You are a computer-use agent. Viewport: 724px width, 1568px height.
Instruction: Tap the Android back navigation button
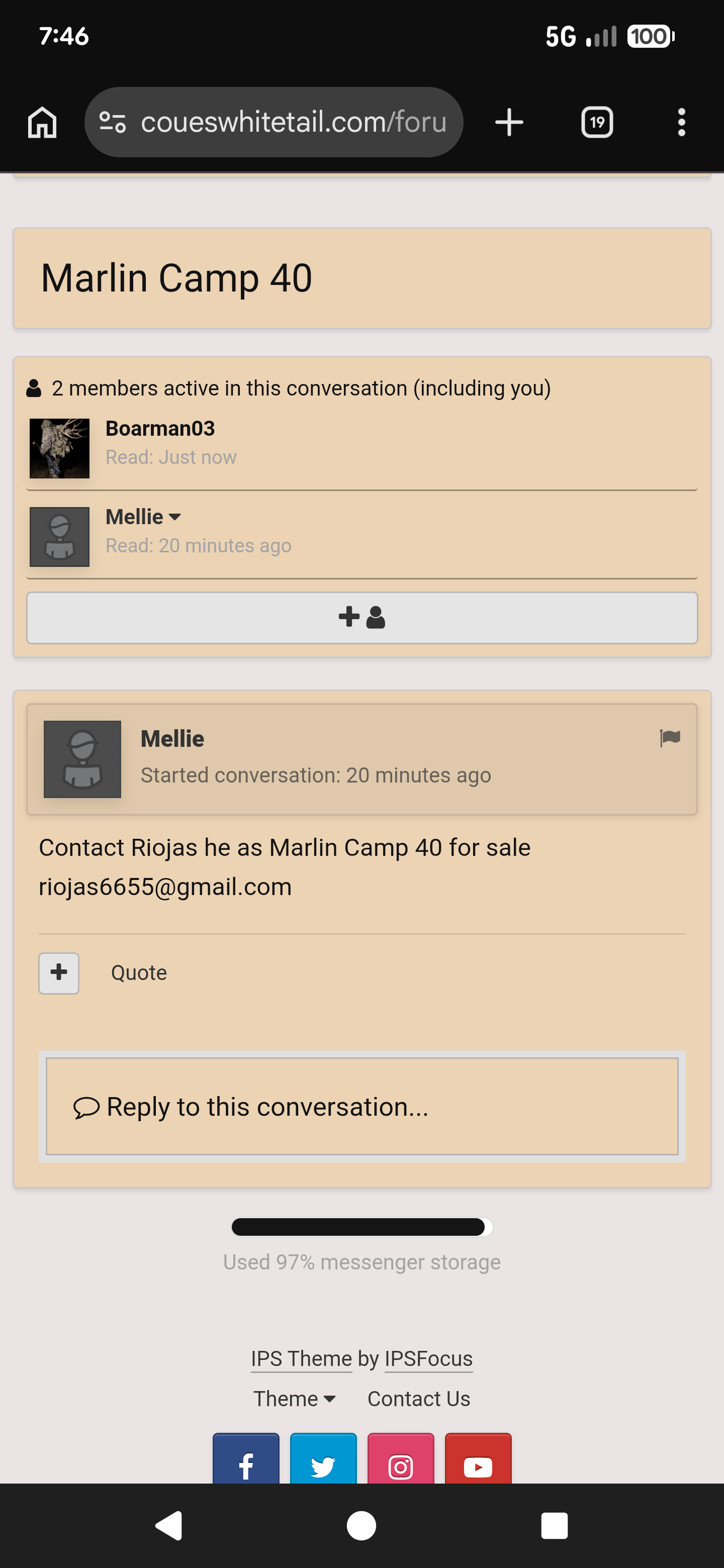[169, 1525]
